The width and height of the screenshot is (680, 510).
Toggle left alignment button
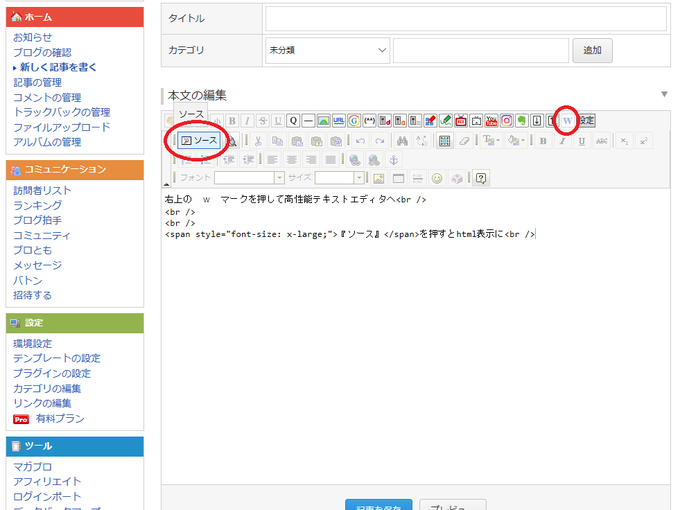coord(272,160)
